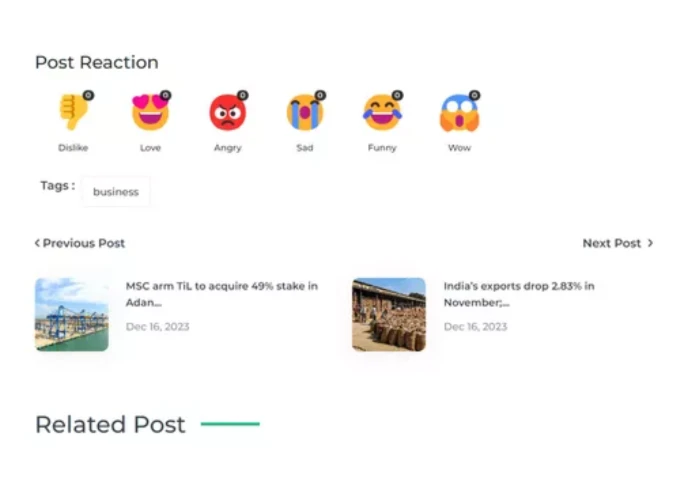Screen dimensions: 688x499
Task: Go to Next Post link
Action: (611, 243)
